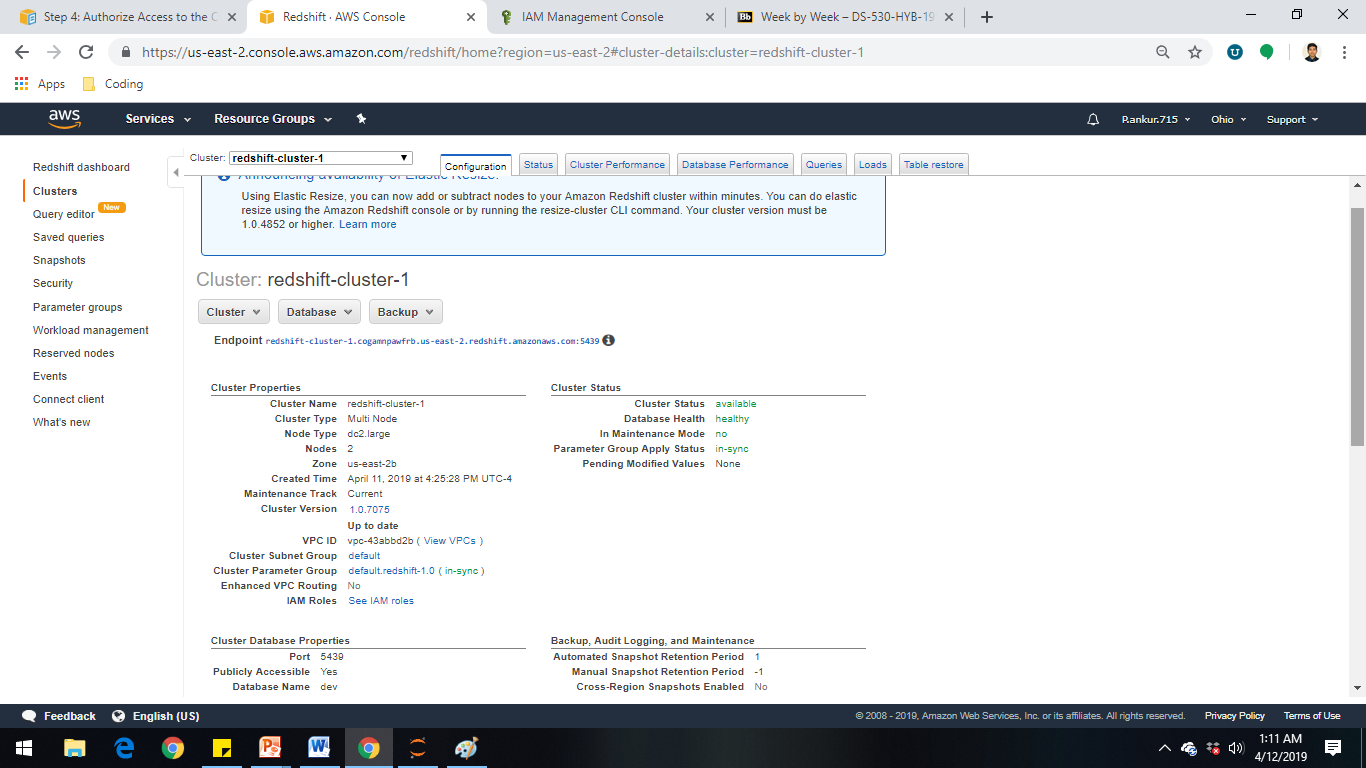
Task: Click the AWS logo home icon
Action: pos(64,119)
